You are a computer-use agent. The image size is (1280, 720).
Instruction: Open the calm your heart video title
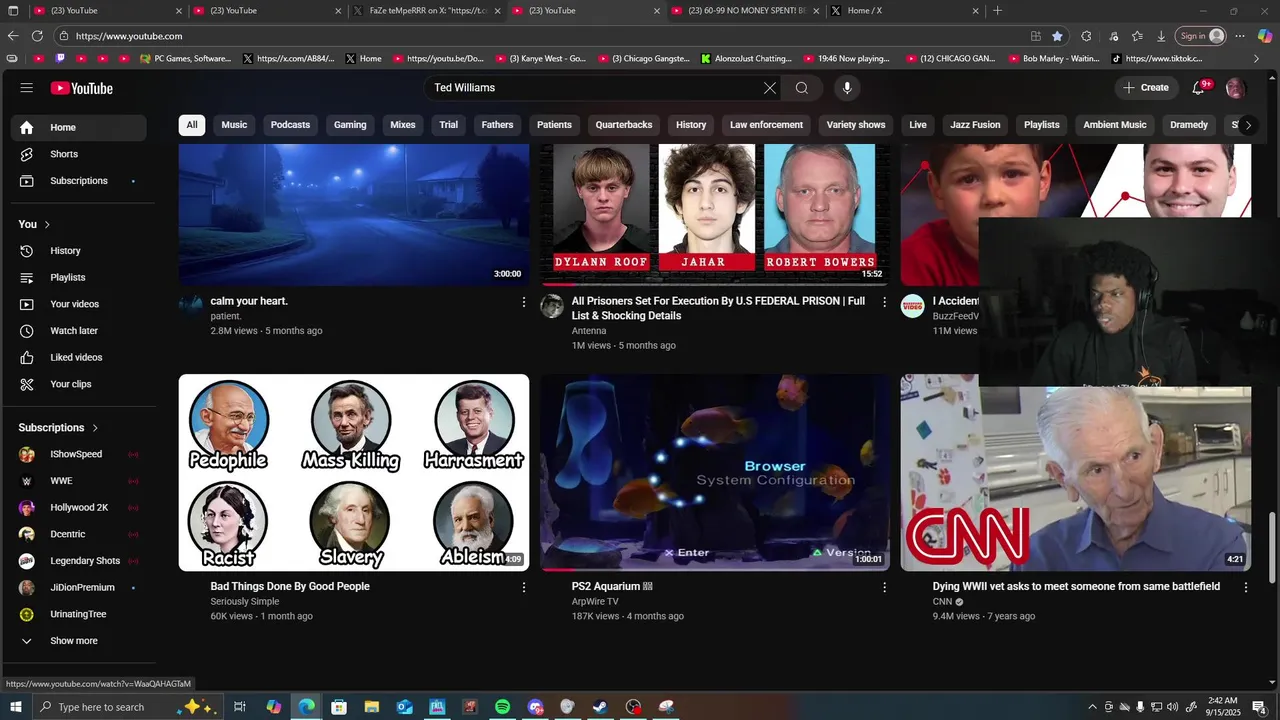[249, 301]
